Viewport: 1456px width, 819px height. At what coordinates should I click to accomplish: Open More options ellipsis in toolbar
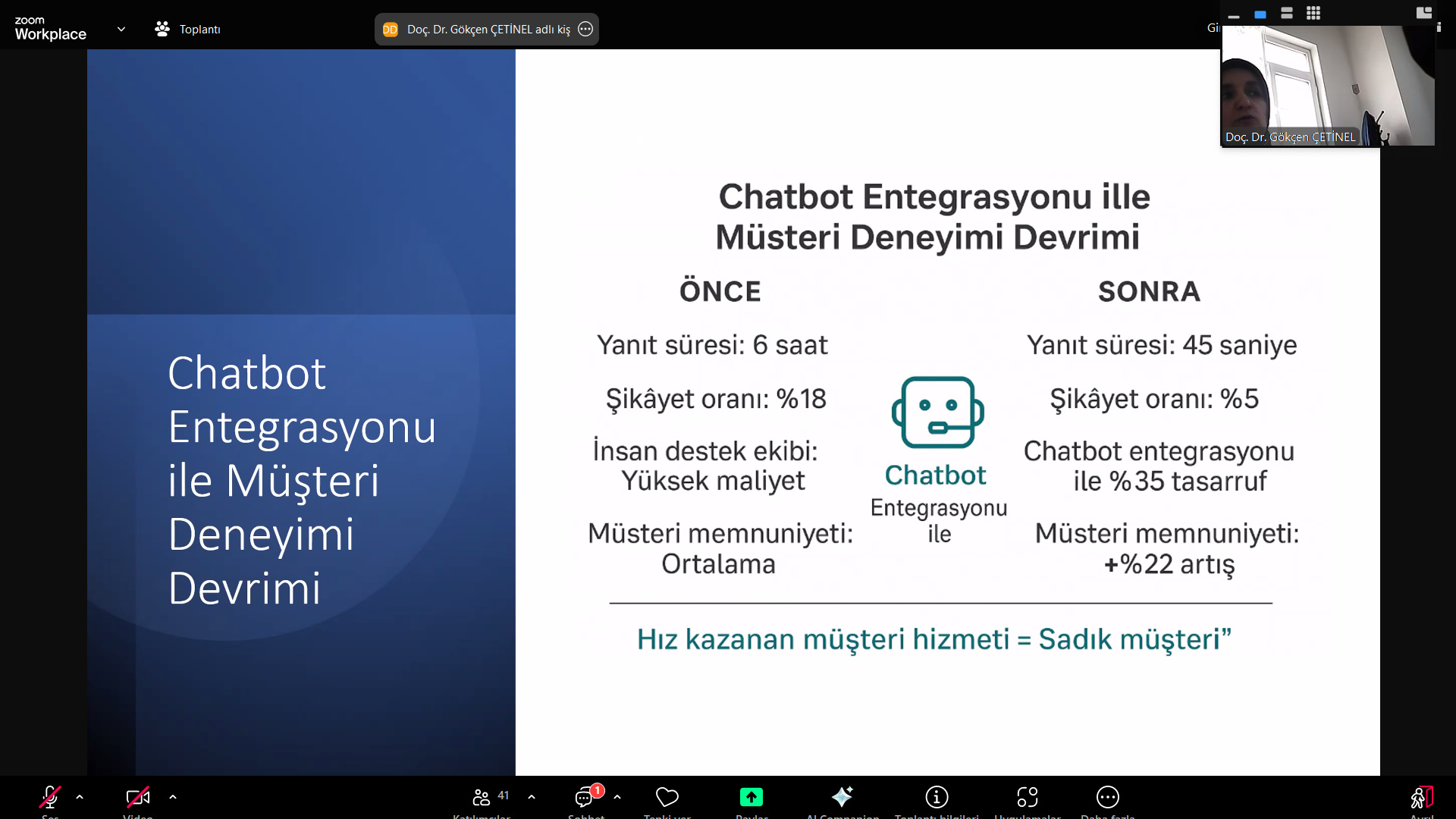point(1107,797)
